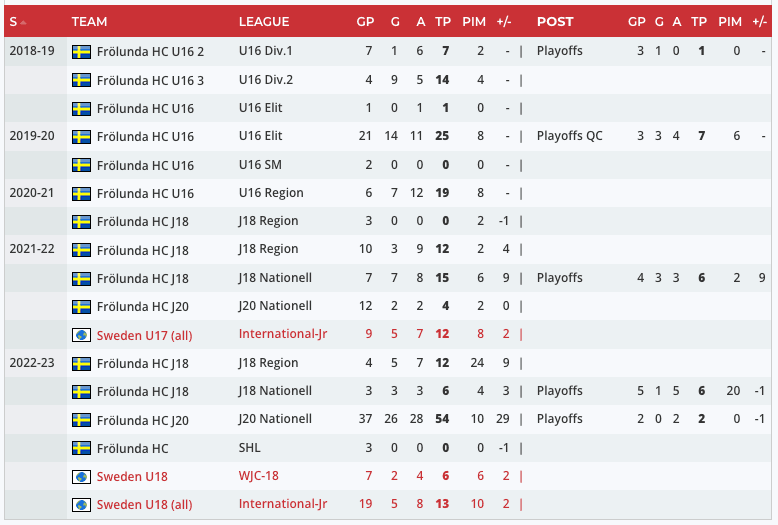Open the SHL league link
The image size is (778, 525).
point(250,448)
